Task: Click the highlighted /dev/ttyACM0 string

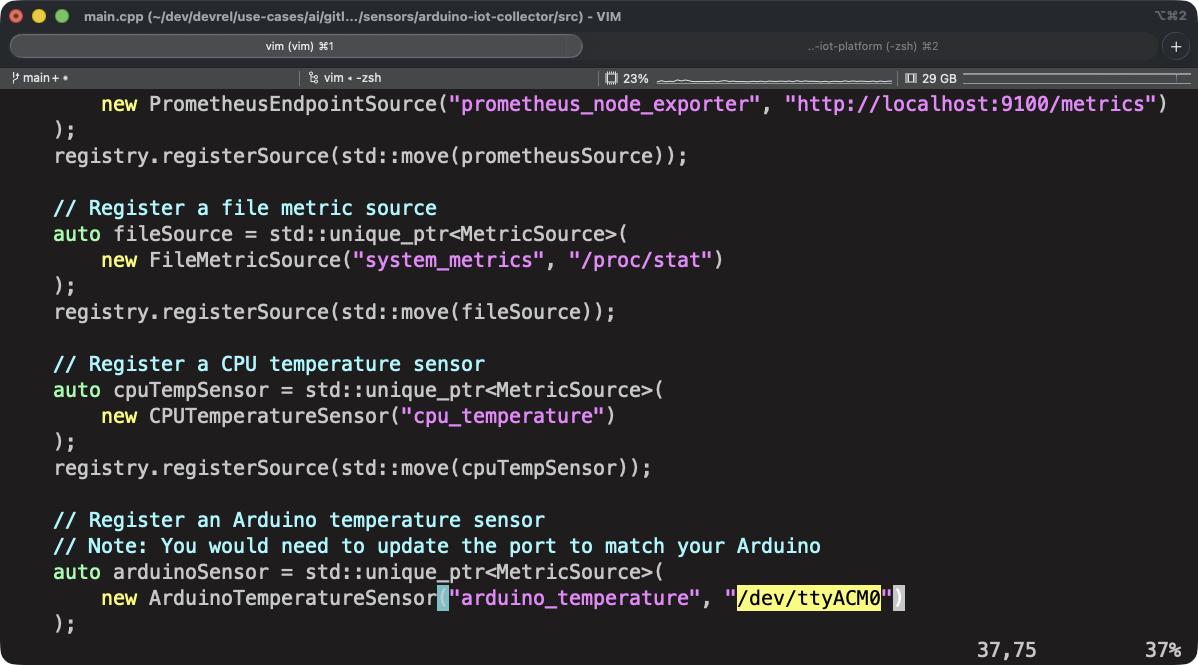Action: coord(808,598)
